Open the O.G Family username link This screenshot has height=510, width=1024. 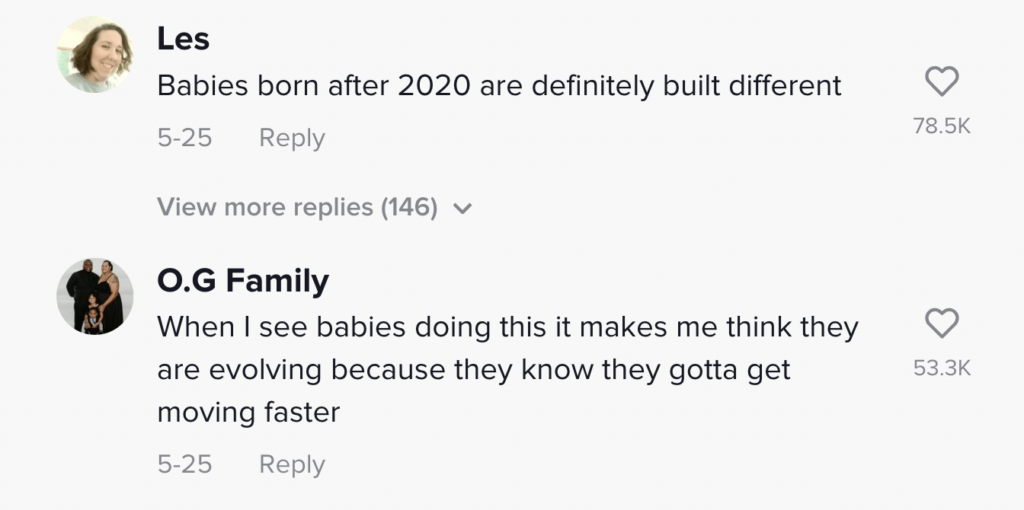tap(243, 281)
